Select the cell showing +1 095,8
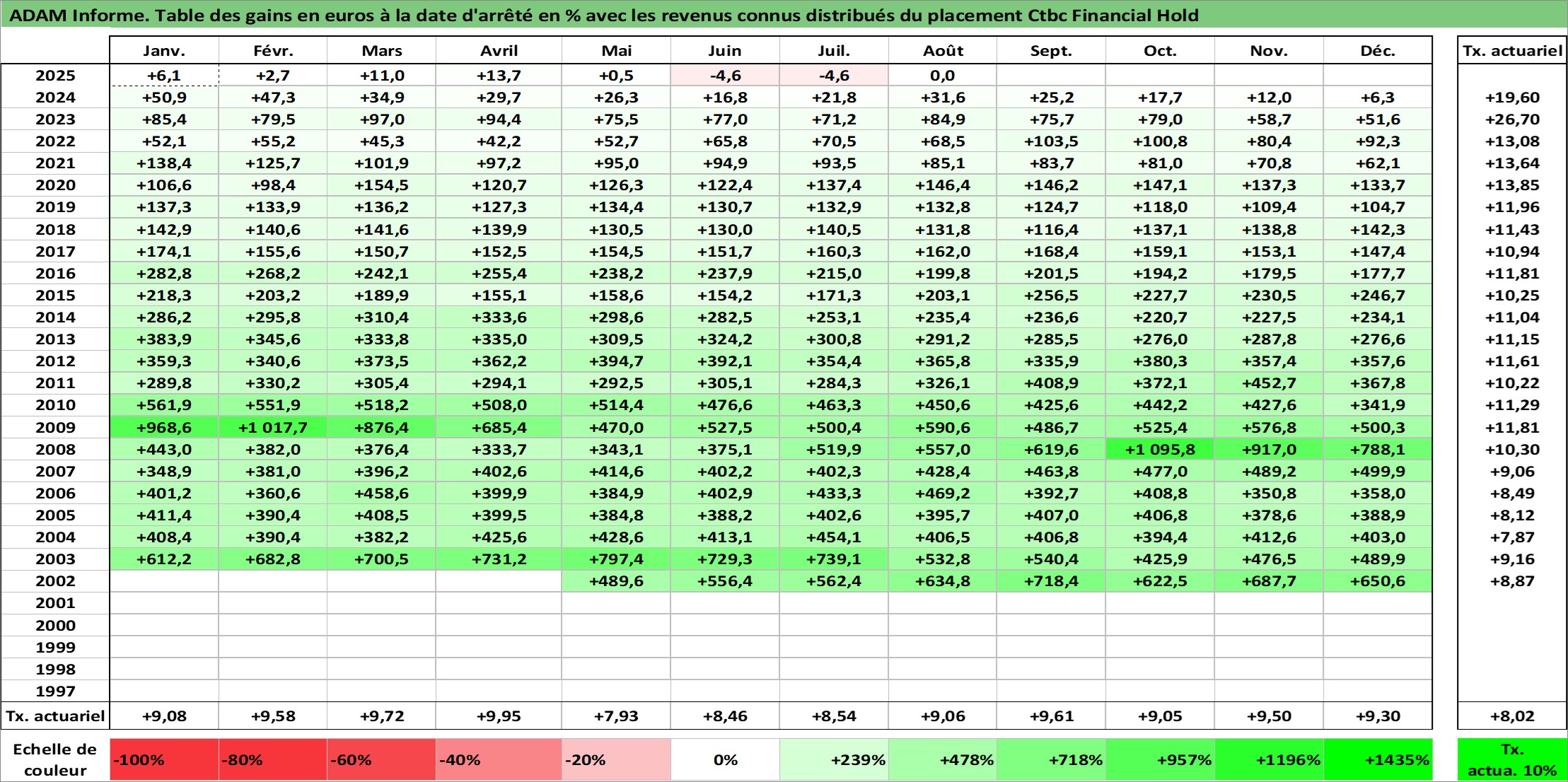Viewport: 1568px width, 782px height. tap(1160, 449)
